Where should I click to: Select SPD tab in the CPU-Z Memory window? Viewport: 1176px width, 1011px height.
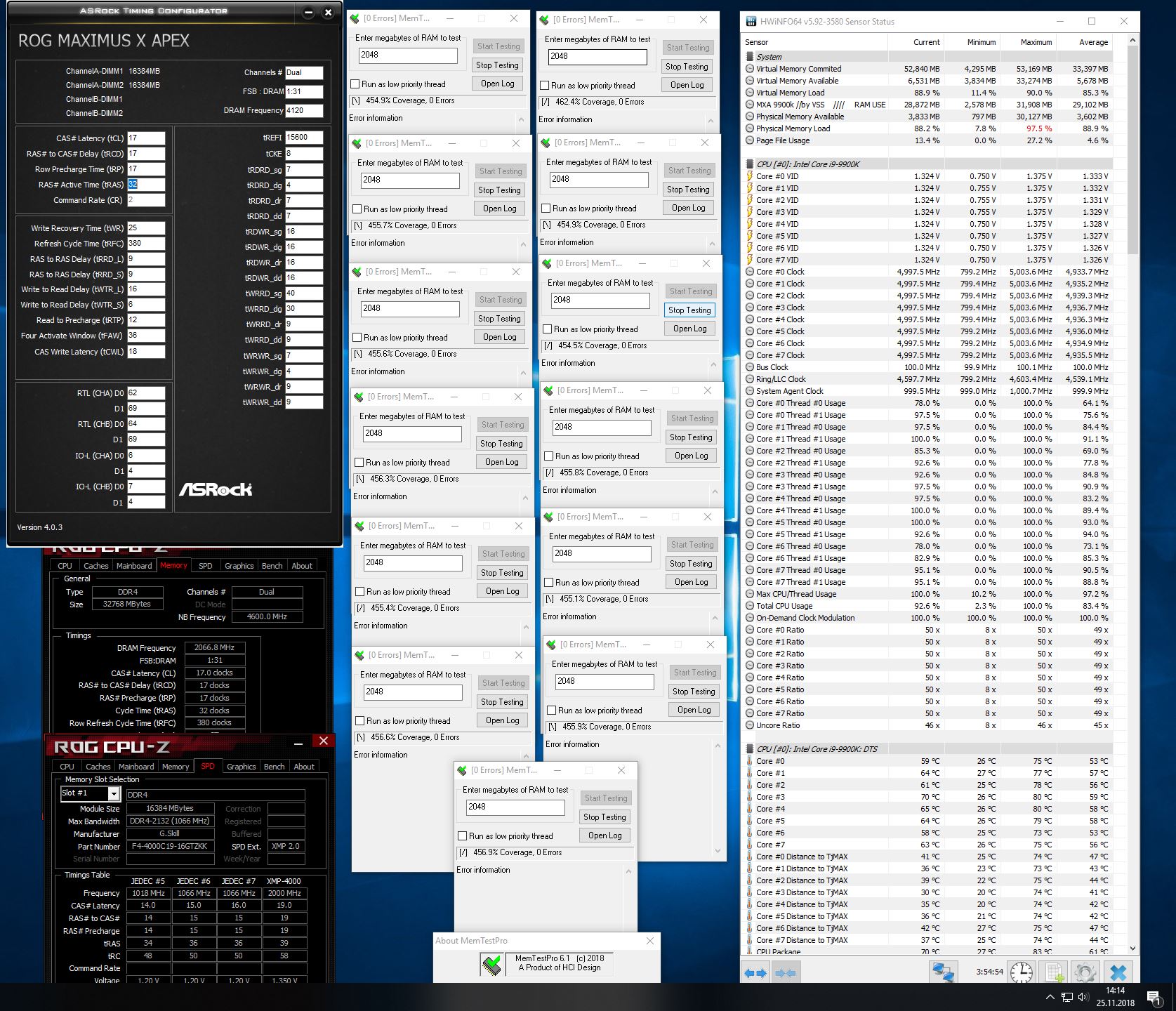205,566
